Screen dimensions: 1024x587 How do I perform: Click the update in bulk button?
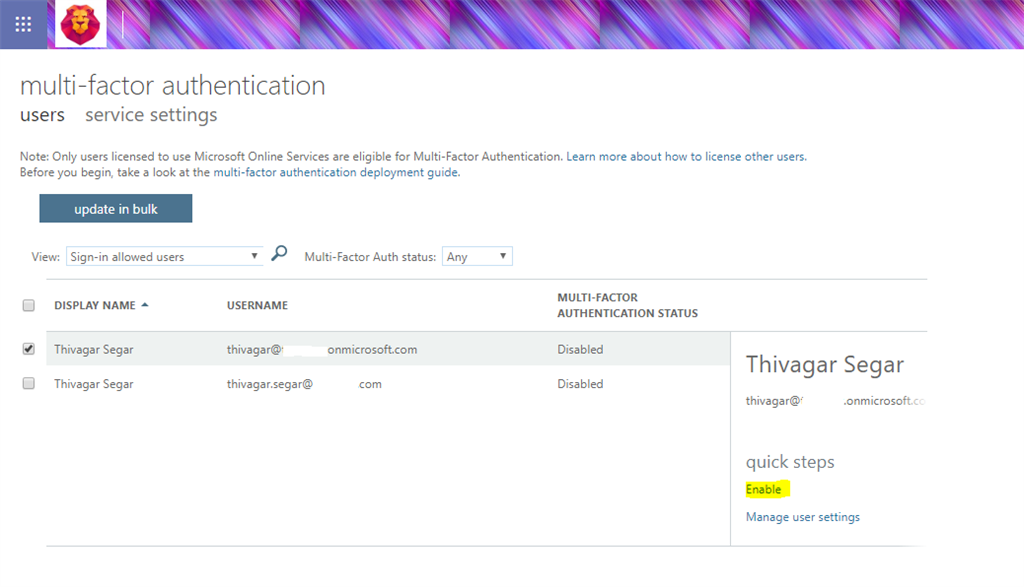point(116,208)
